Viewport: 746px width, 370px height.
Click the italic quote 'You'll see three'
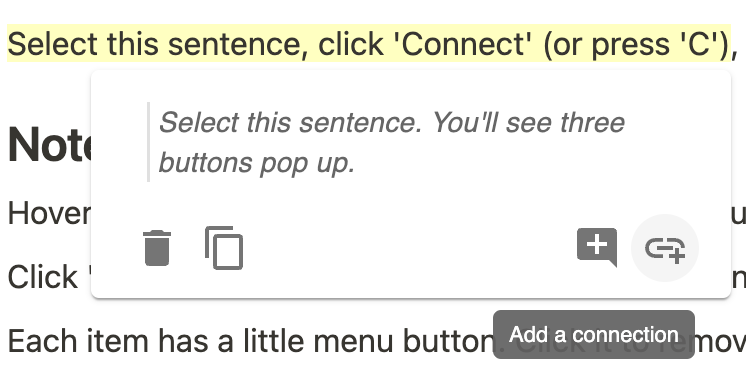528,123
